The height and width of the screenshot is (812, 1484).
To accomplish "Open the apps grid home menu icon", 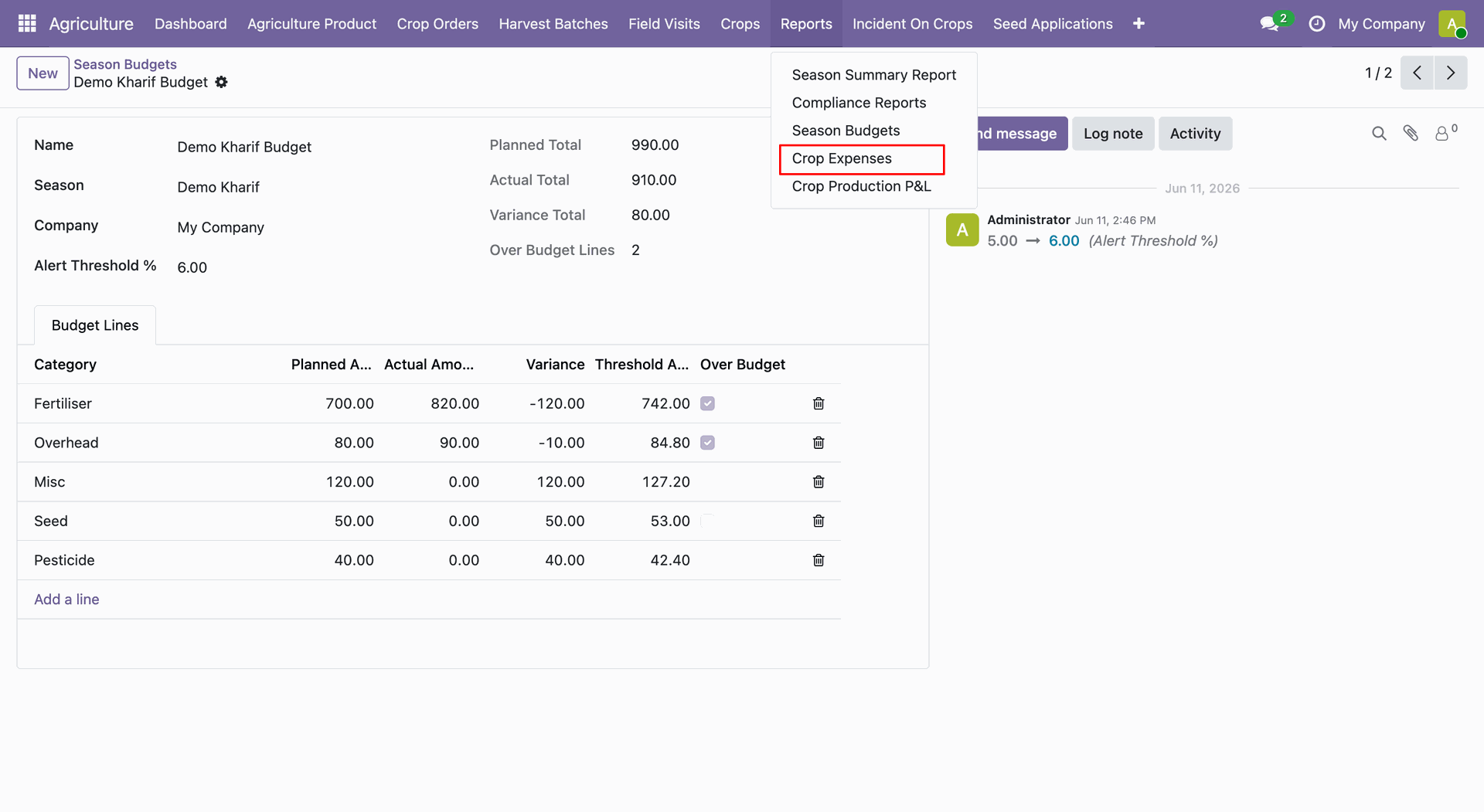I will (27, 23).
